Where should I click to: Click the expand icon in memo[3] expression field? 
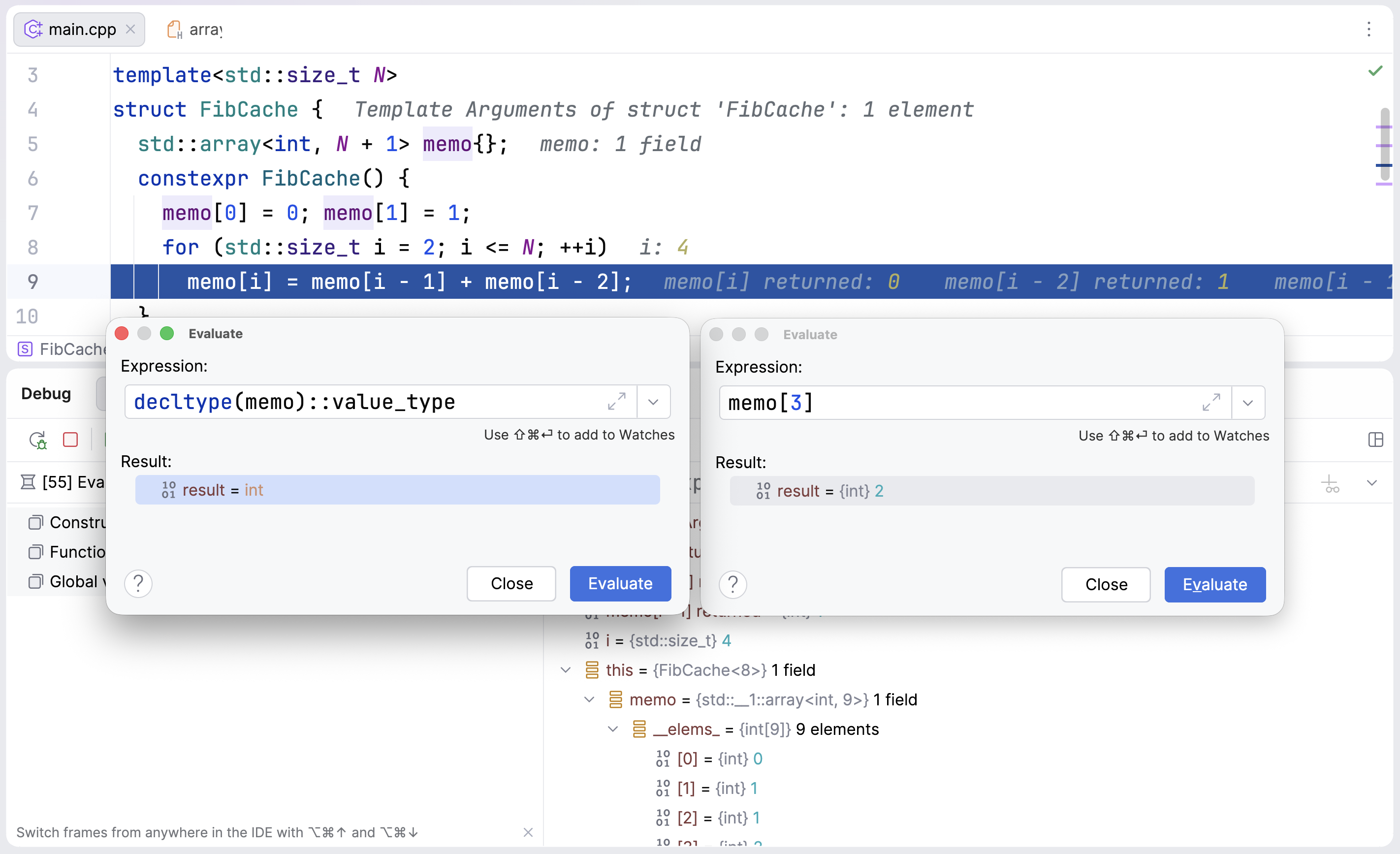(x=1211, y=403)
